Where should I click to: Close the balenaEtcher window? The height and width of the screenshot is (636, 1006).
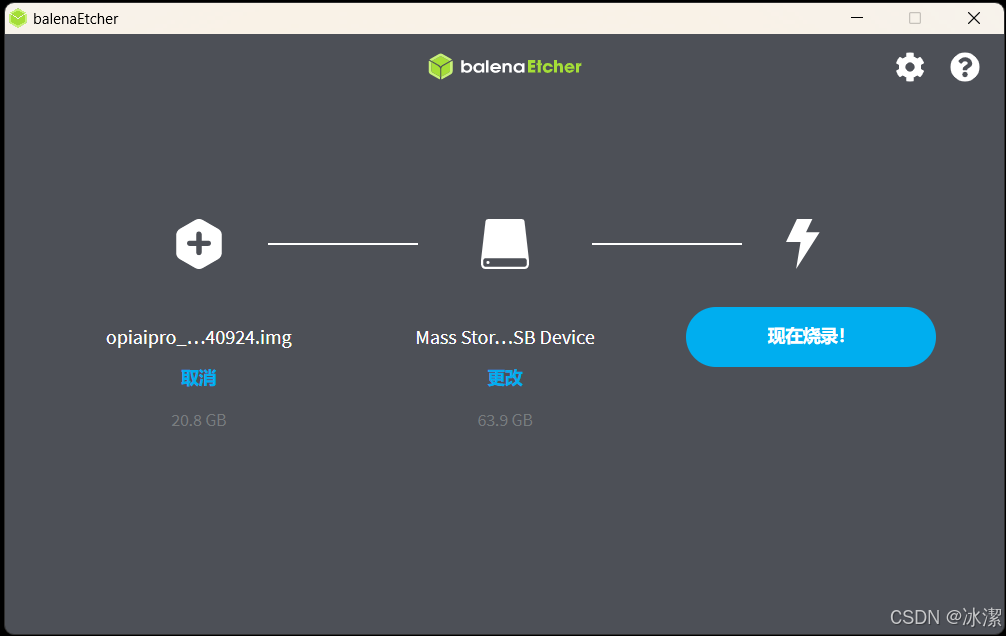[x=973, y=18]
